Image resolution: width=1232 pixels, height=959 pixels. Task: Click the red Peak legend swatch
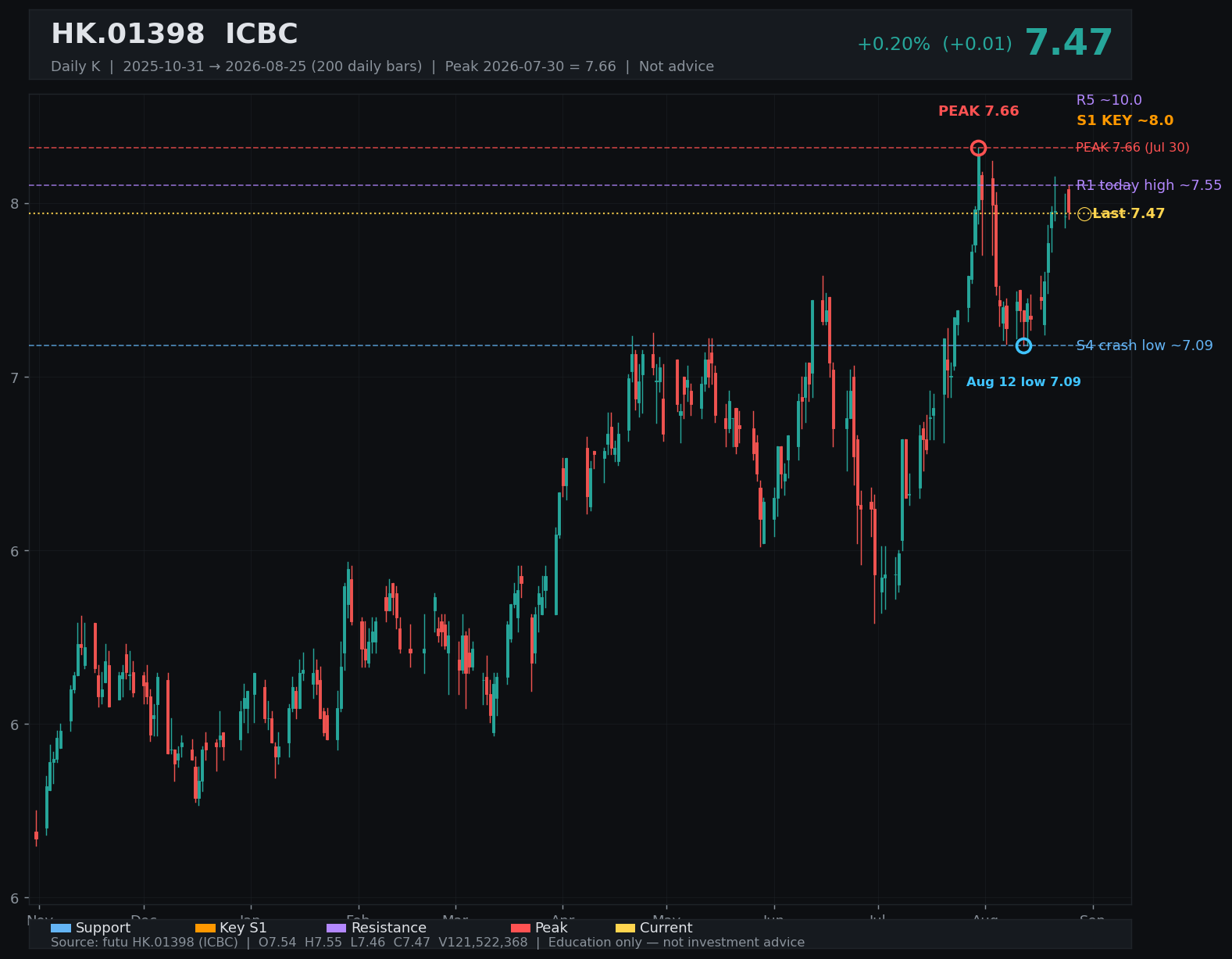point(520,928)
